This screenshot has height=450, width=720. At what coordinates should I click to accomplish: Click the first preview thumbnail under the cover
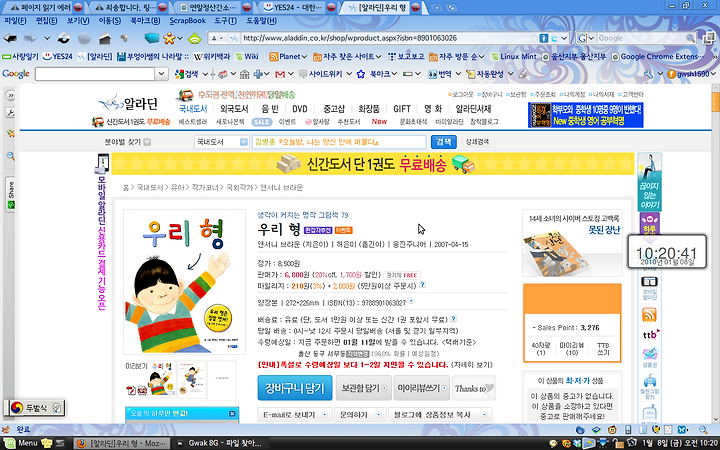161,380
